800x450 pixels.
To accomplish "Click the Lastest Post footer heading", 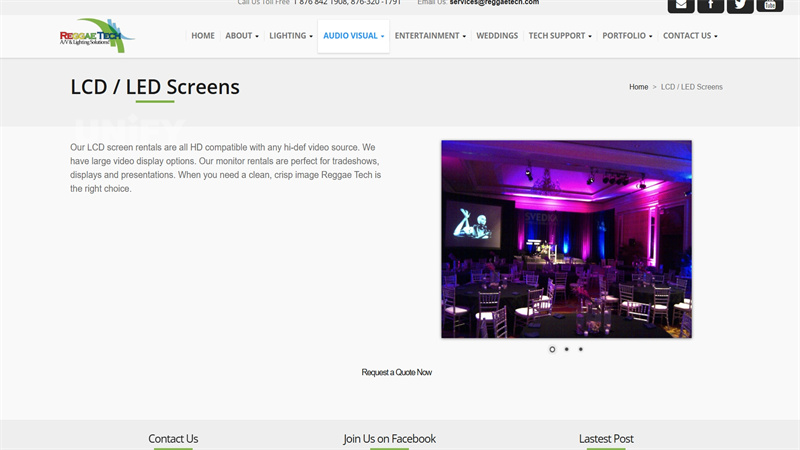I will [x=606, y=439].
